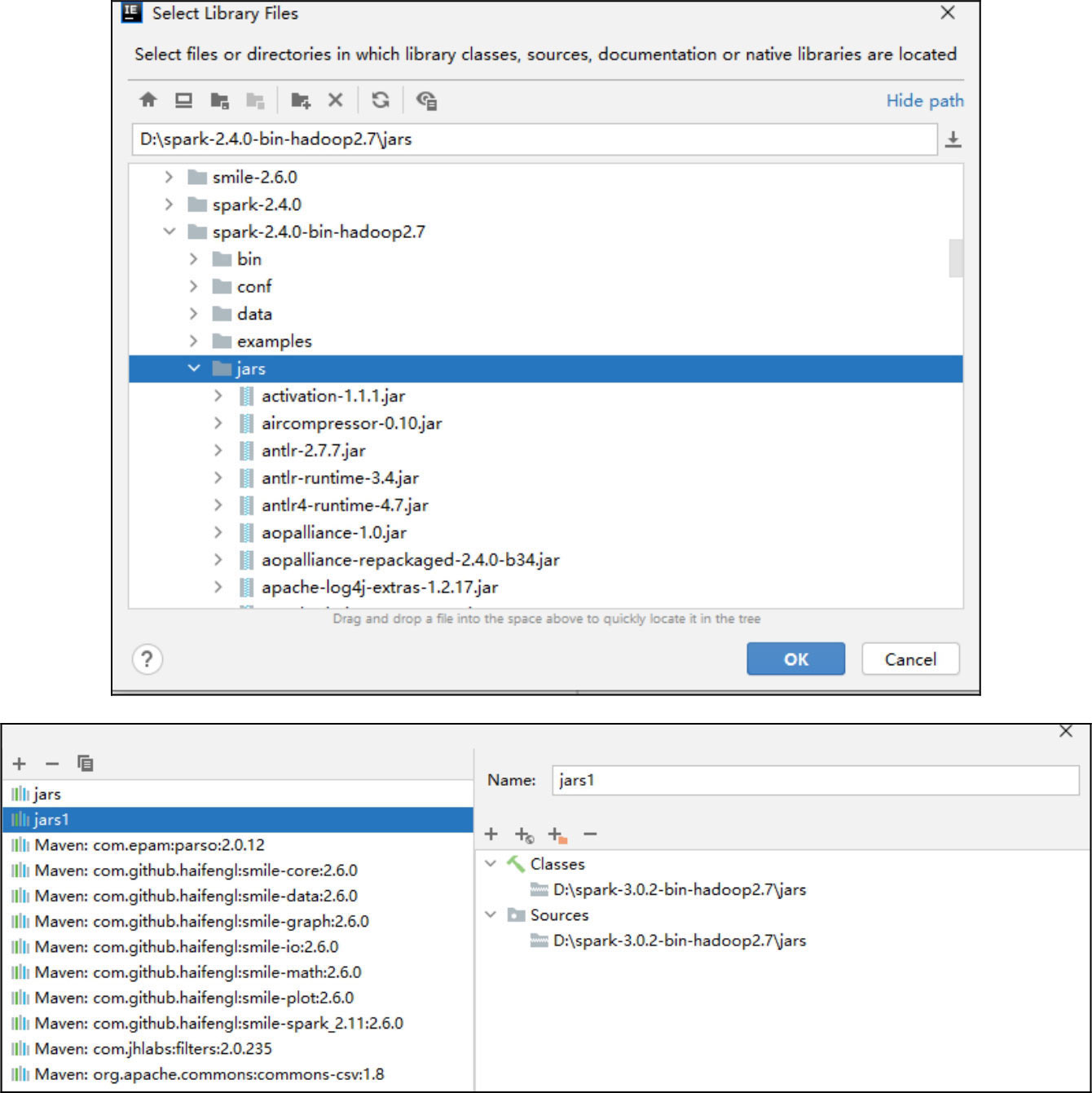This screenshot has width=1092, height=1093.
Task: Select the smile-2.6.0 folder
Action: tap(254, 177)
